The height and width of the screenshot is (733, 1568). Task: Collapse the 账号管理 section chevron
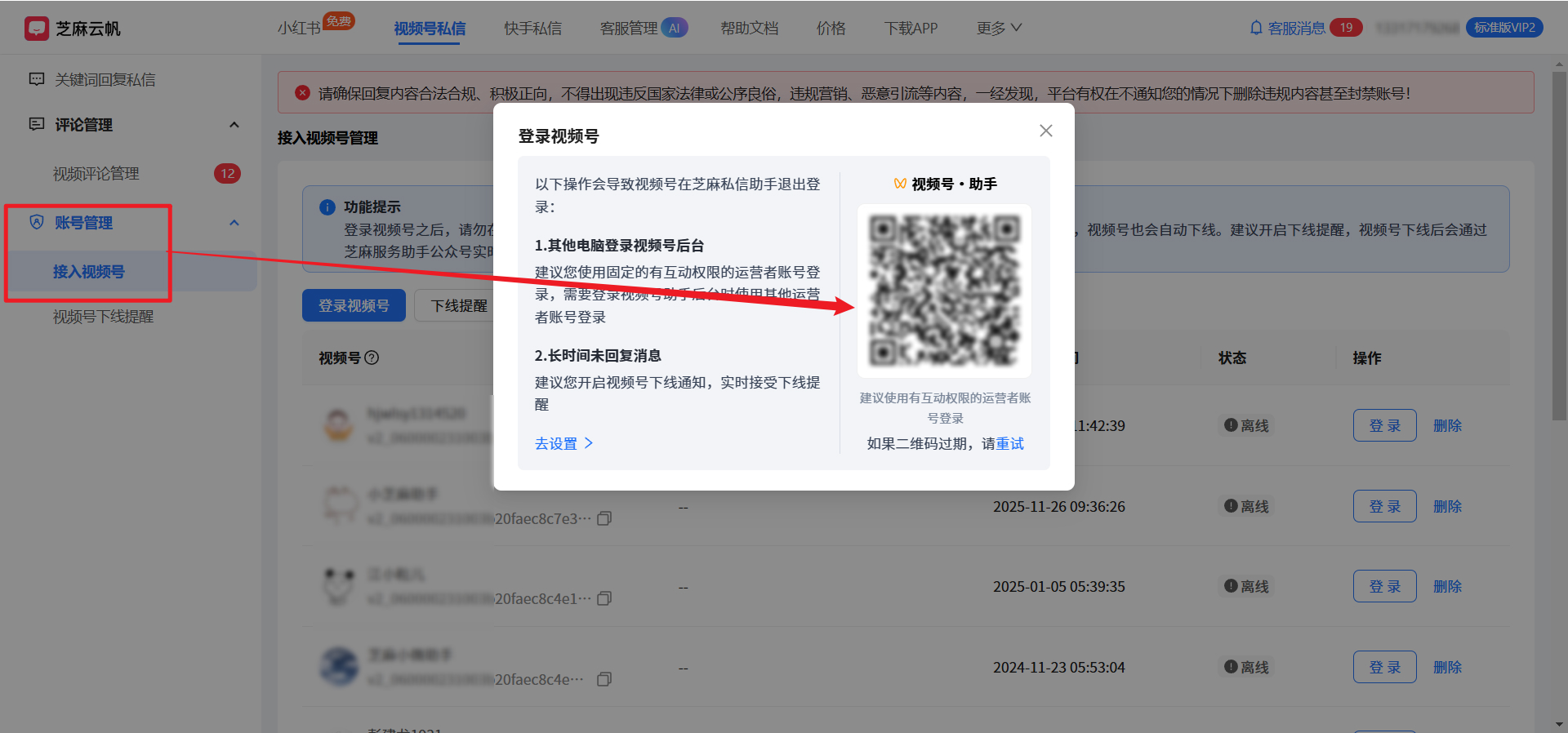[x=234, y=223]
